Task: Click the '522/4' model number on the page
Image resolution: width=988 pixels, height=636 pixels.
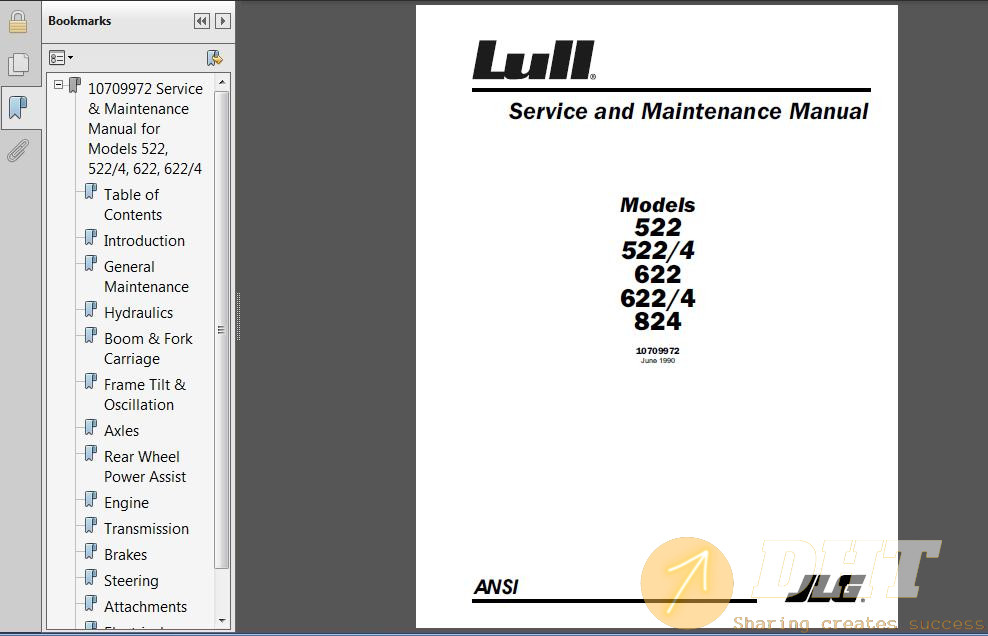Action: pos(658,250)
